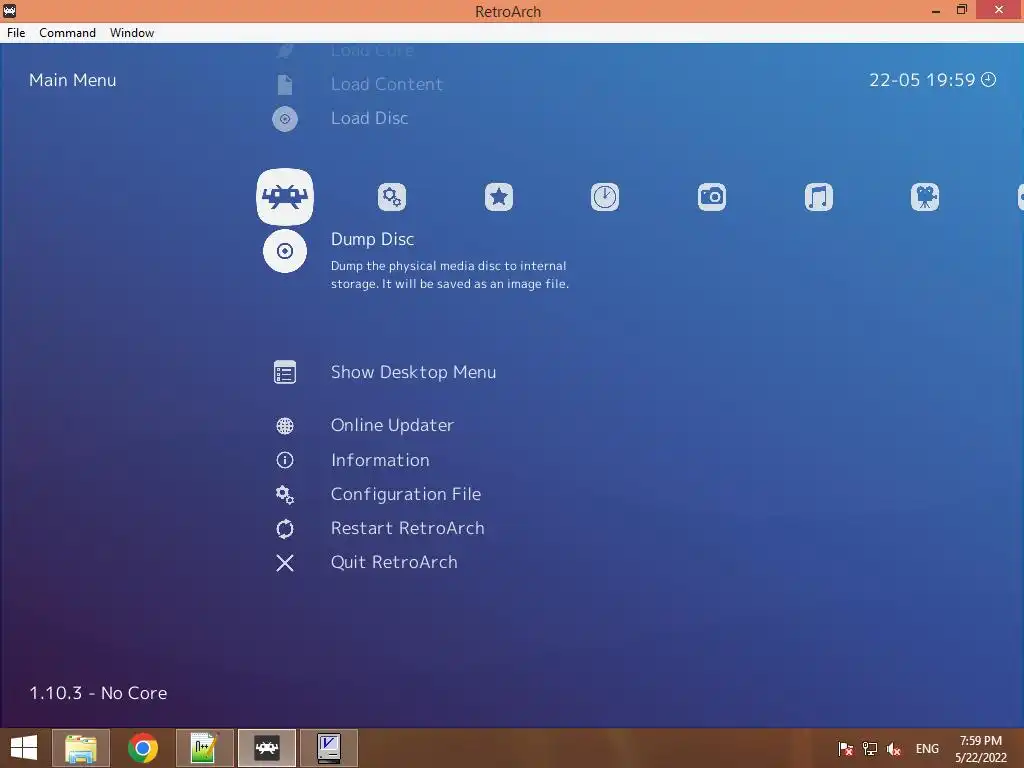Screen dimensions: 1024x768
Task: Open the Command menu
Action: [67, 33]
